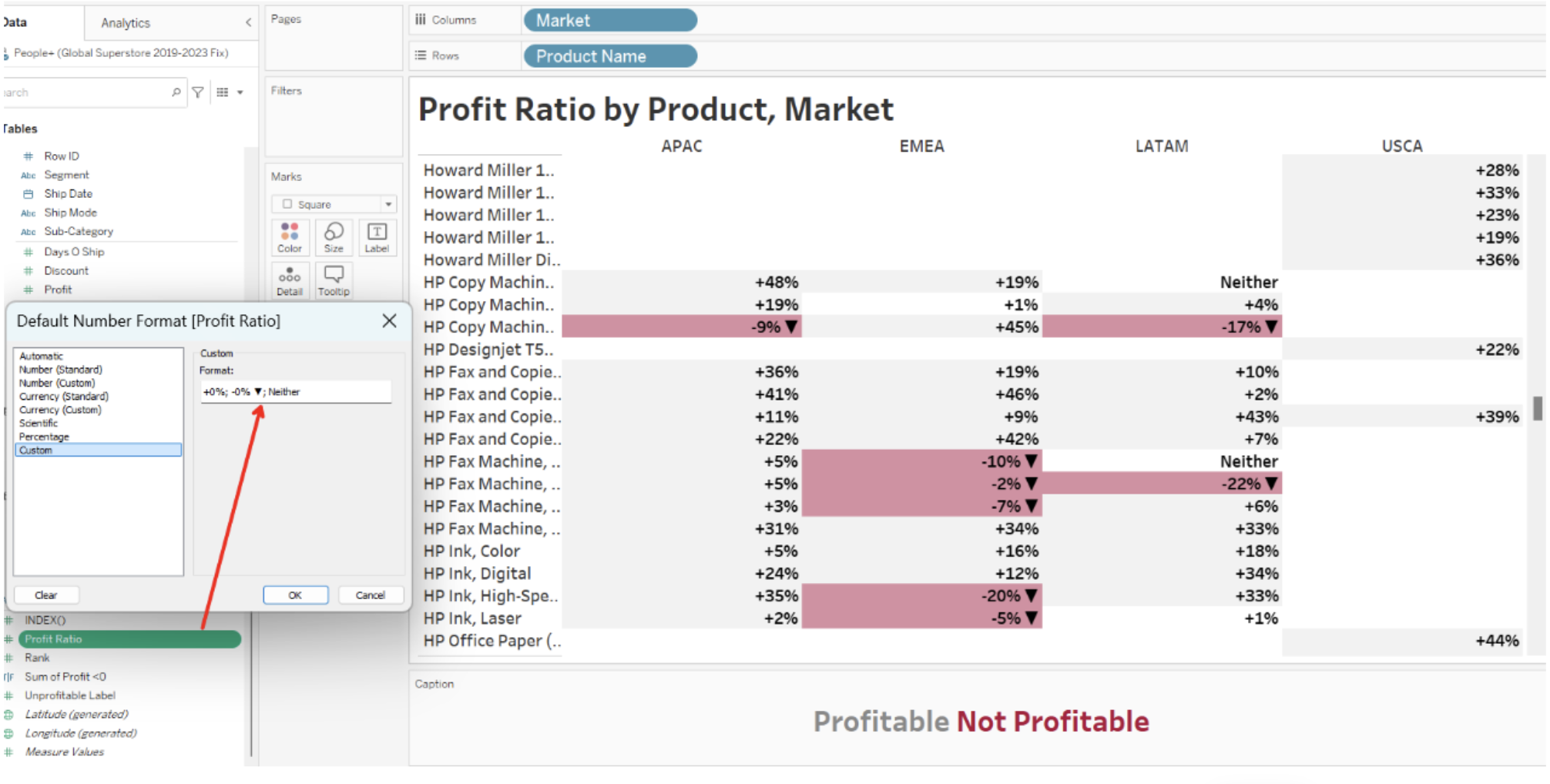Click the Market pill on Columns
Image resolution: width=1550 pixels, height=784 pixels.
click(609, 21)
